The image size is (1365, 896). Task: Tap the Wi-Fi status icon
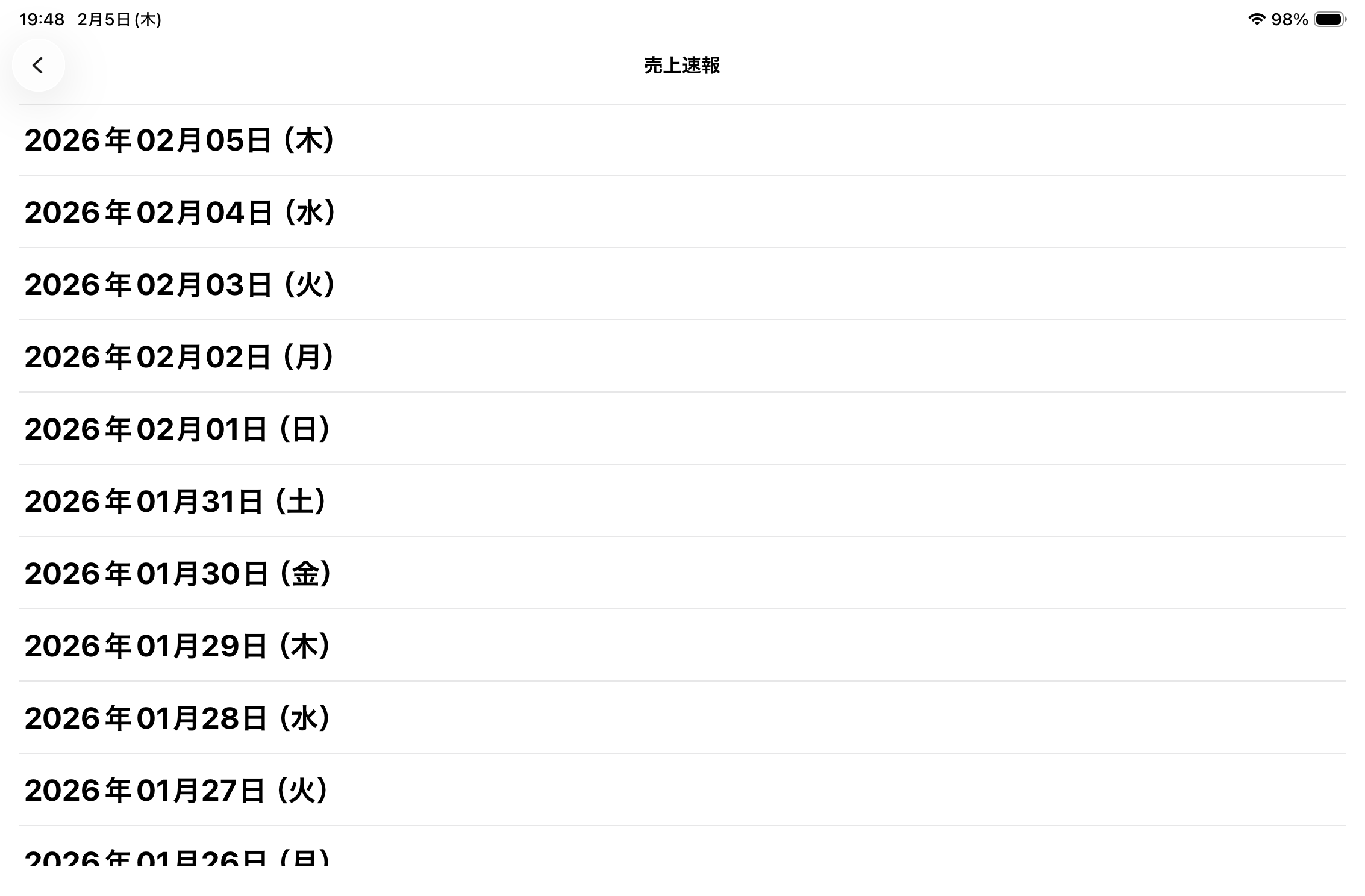coord(1256,20)
